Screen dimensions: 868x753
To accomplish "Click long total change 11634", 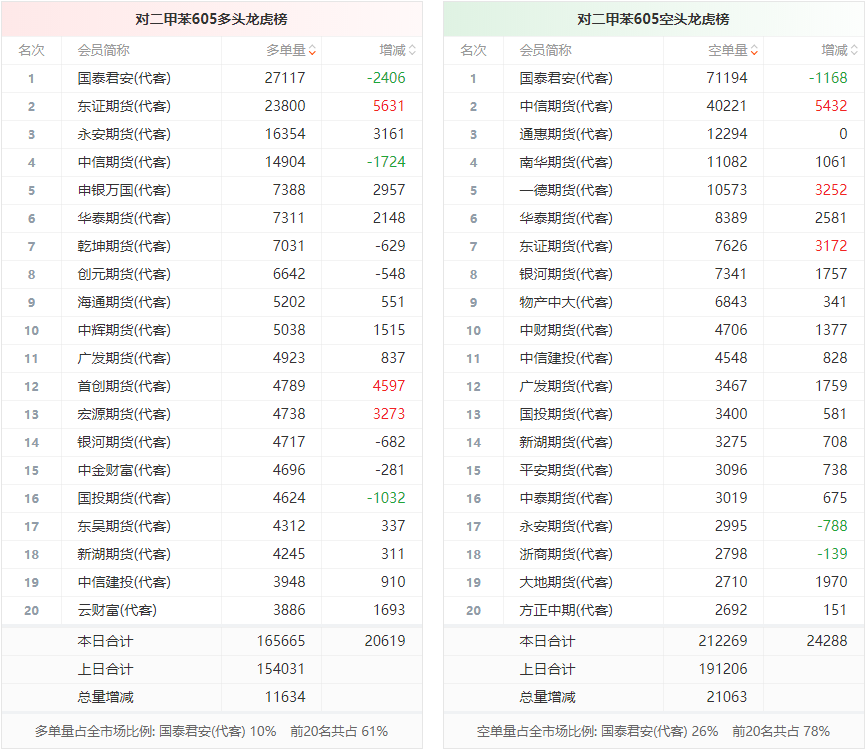I will coord(285,697).
